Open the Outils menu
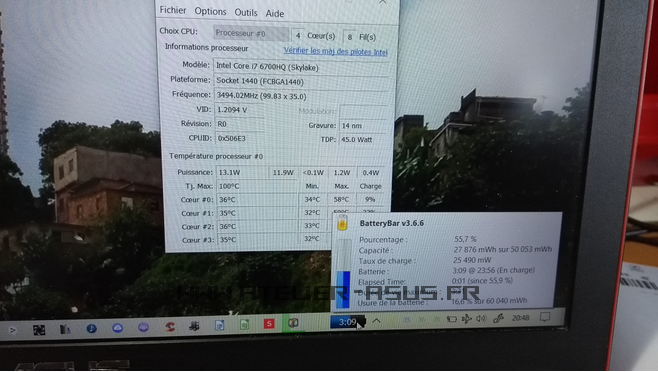The image size is (658, 372). tap(245, 13)
